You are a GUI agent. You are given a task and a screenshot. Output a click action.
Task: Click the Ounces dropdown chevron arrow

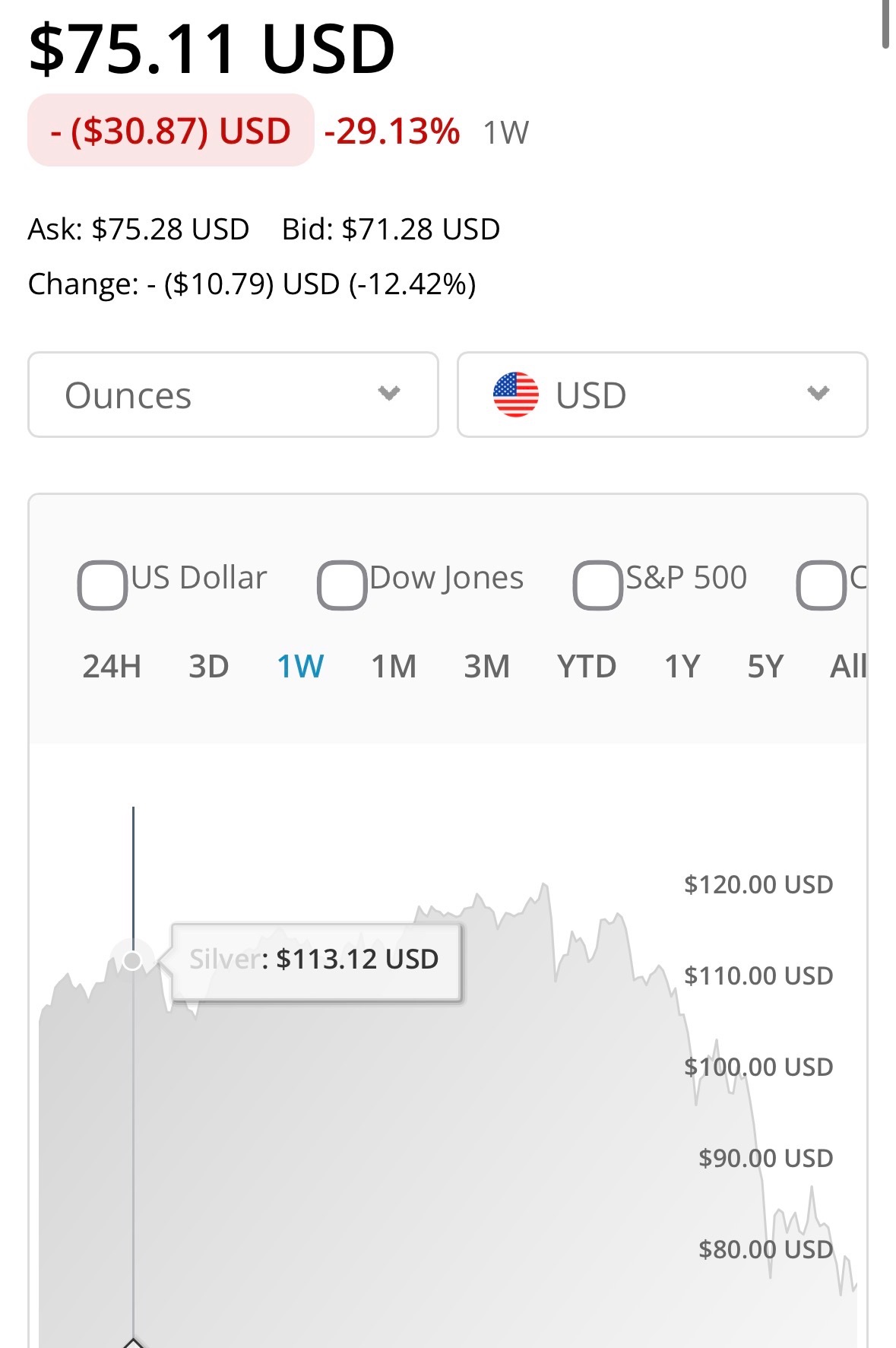click(389, 393)
